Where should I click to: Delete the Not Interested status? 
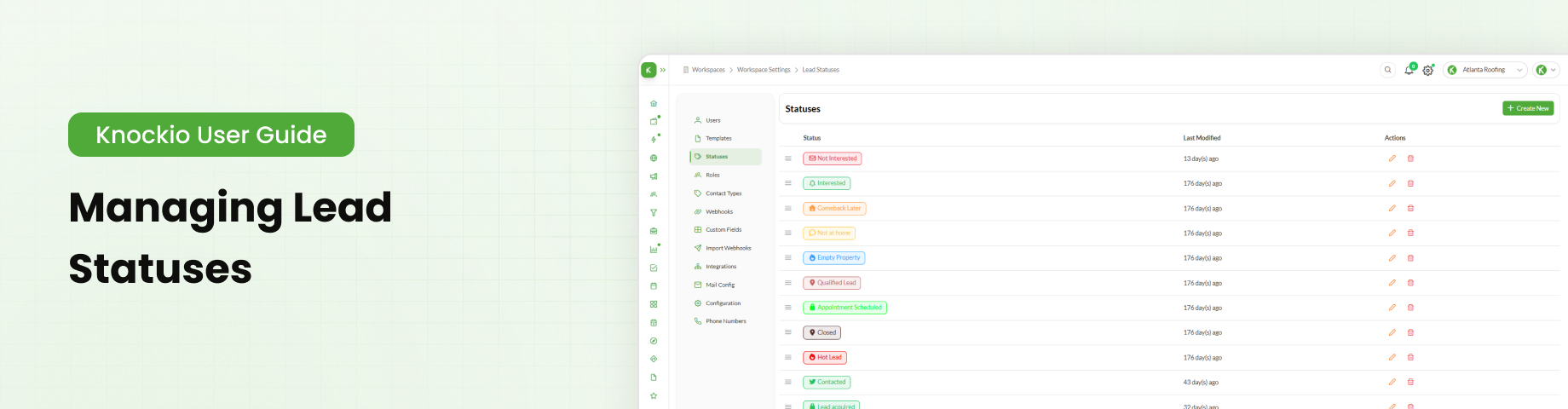coord(1410,158)
